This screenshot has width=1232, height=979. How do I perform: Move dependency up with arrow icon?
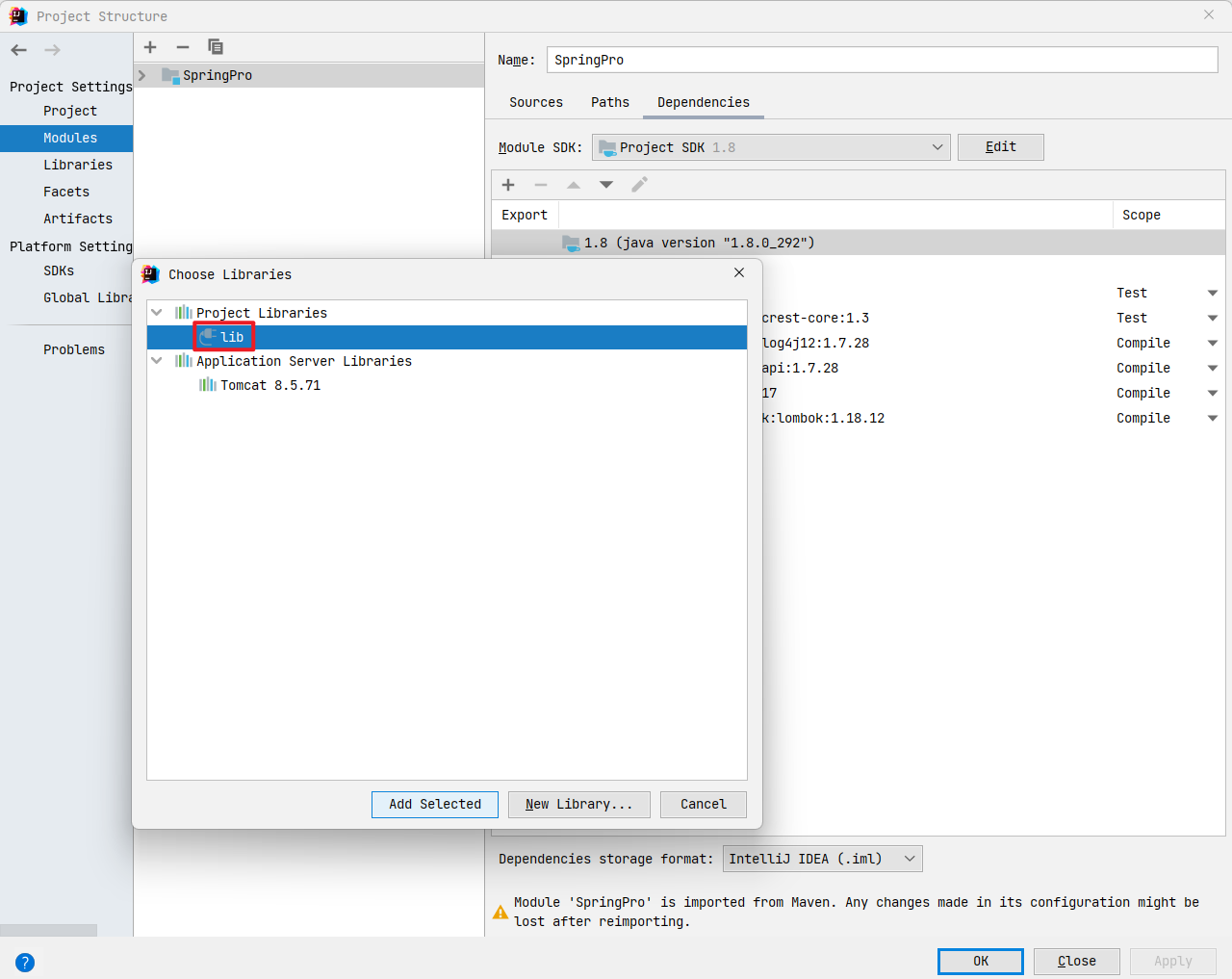click(574, 185)
